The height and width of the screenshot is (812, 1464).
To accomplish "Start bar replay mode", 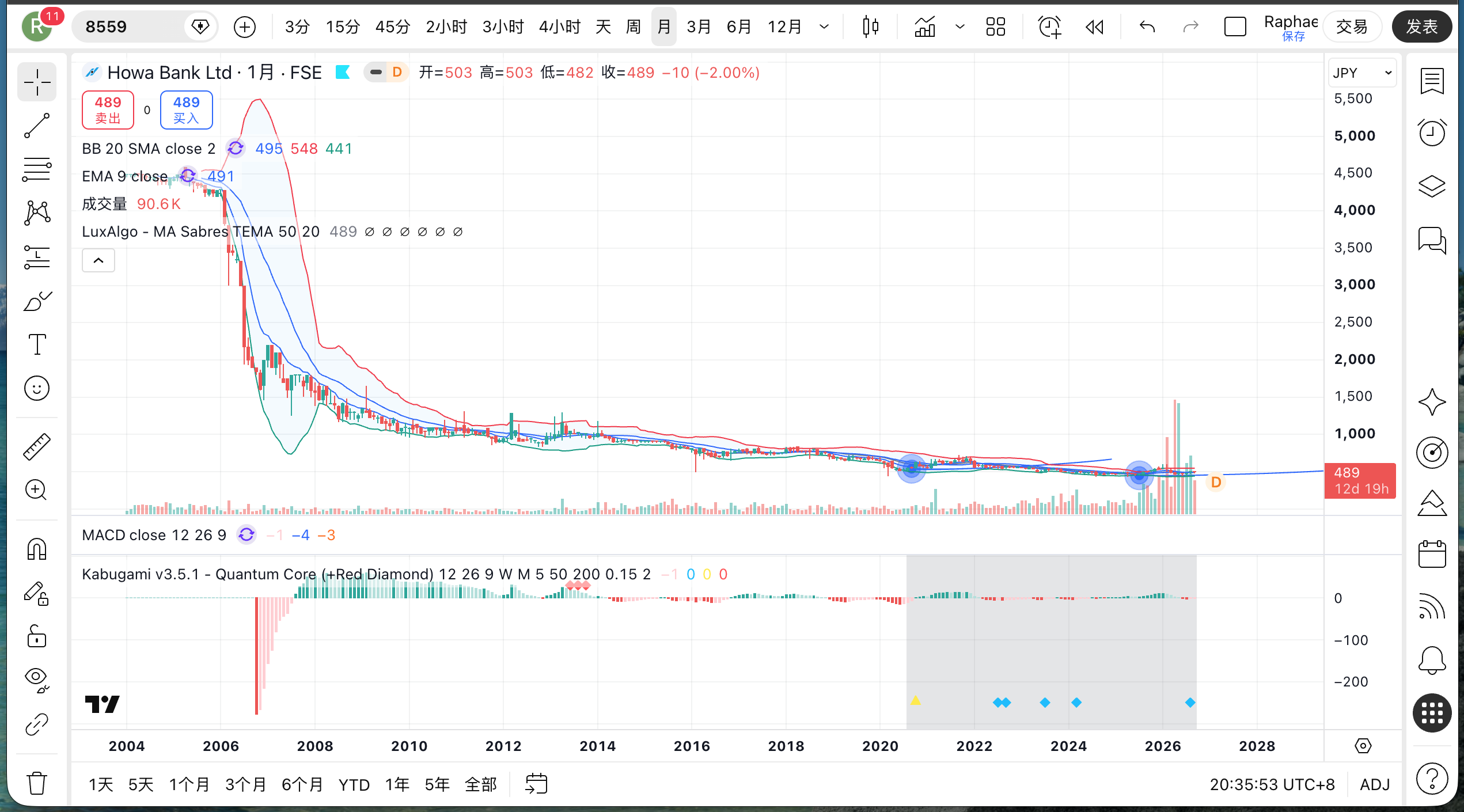I will tap(1095, 26).
